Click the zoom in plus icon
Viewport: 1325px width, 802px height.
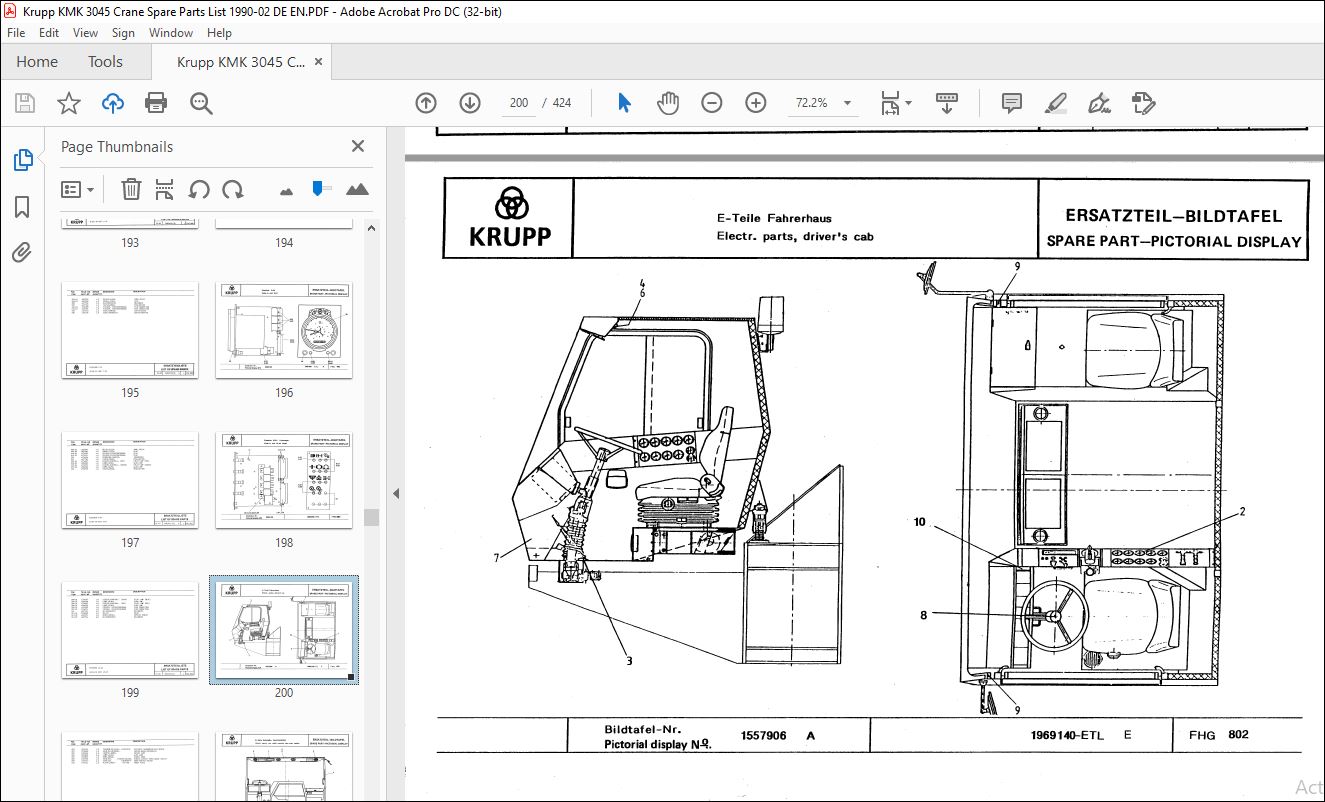[756, 103]
